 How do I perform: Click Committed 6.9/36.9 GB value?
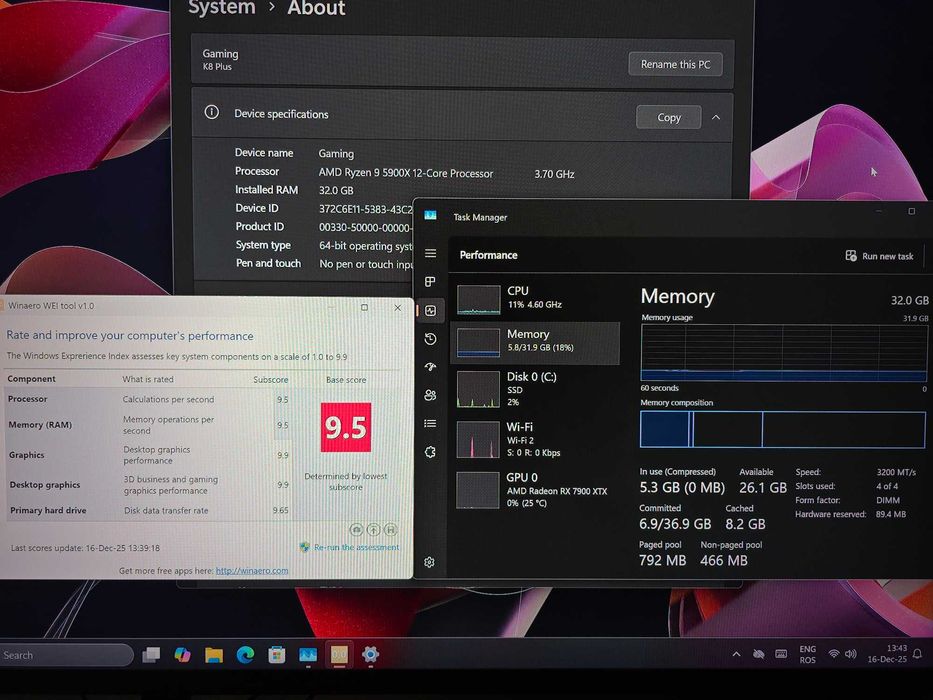coord(675,524)
